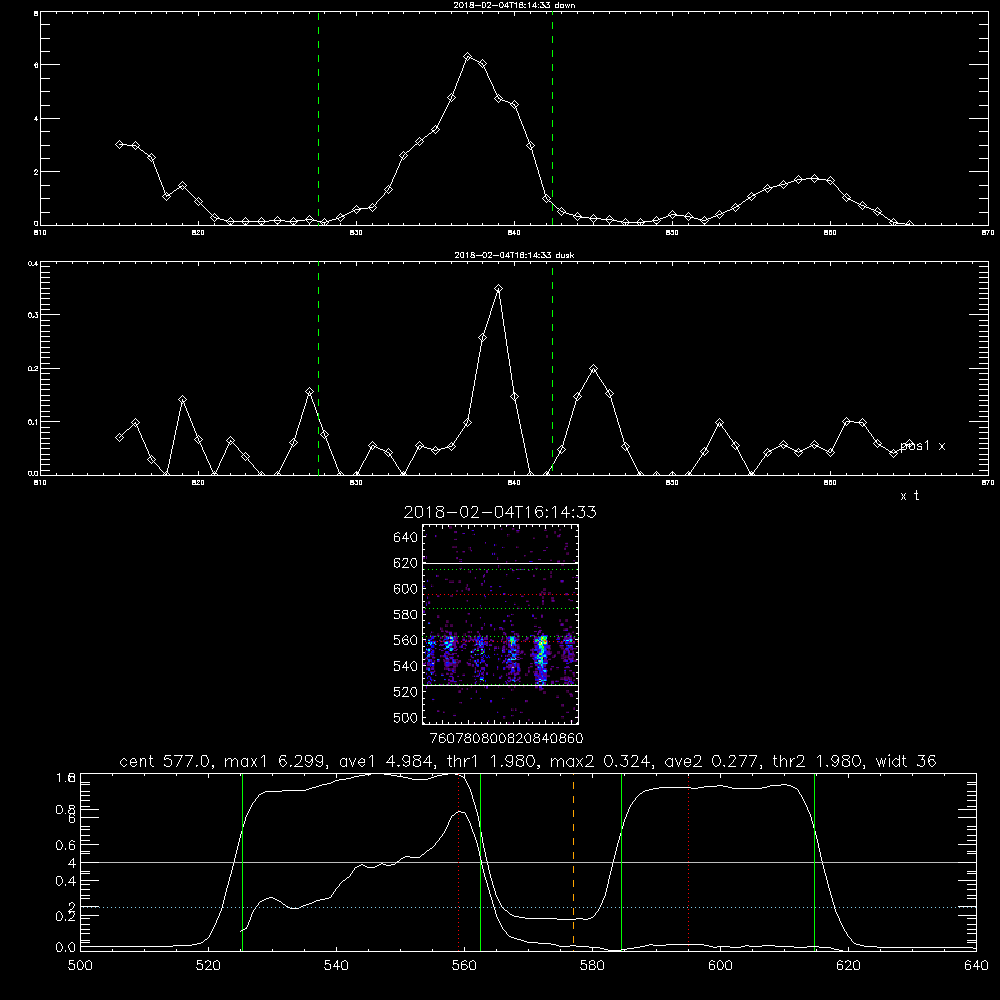Click the '500' tick label on bottom plot x-axis
Viewport: 1000px width, 1000px height.
tap(80, 966)
